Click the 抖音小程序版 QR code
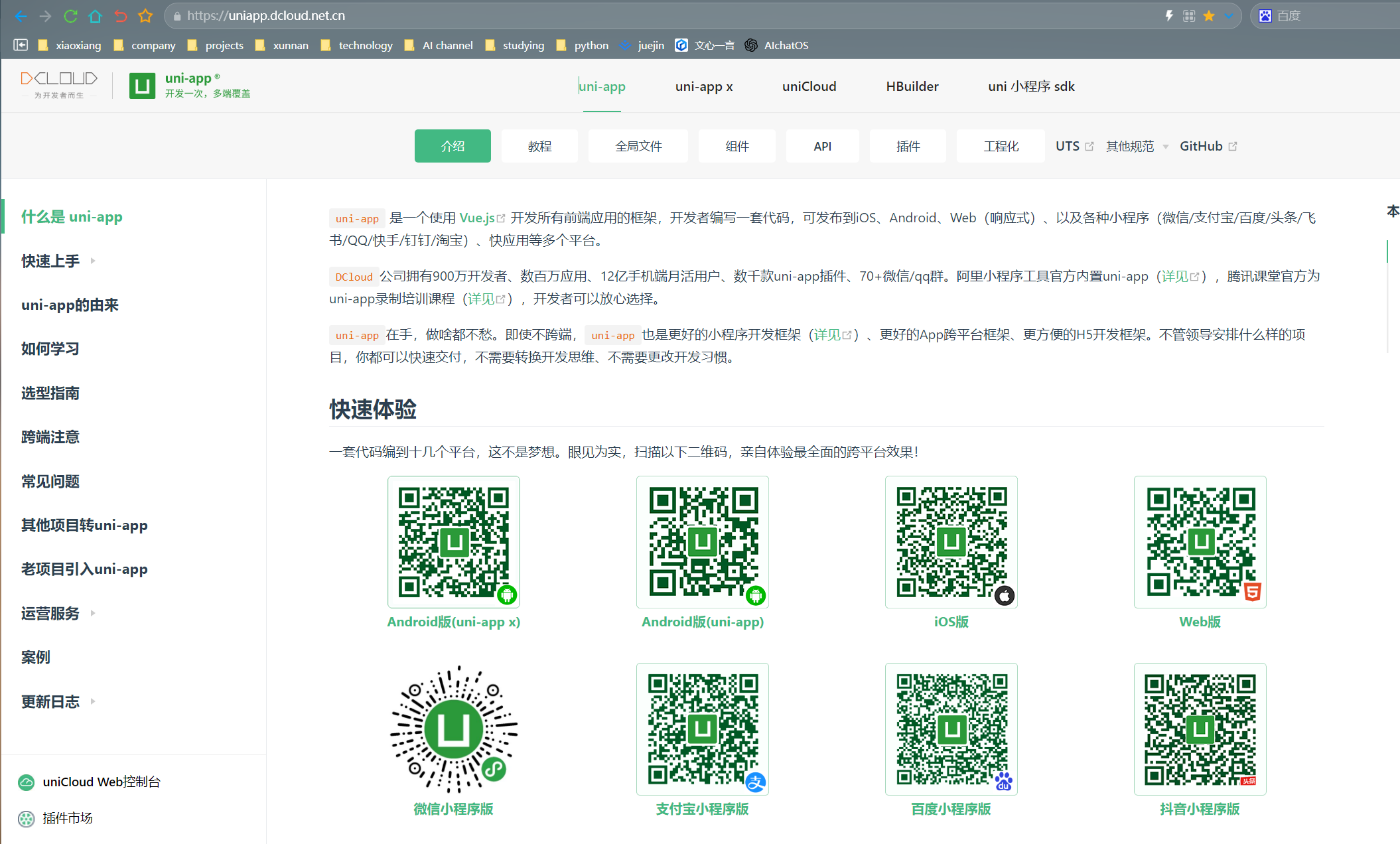This screenshot has width=1400, height=844. (1200, 729)
